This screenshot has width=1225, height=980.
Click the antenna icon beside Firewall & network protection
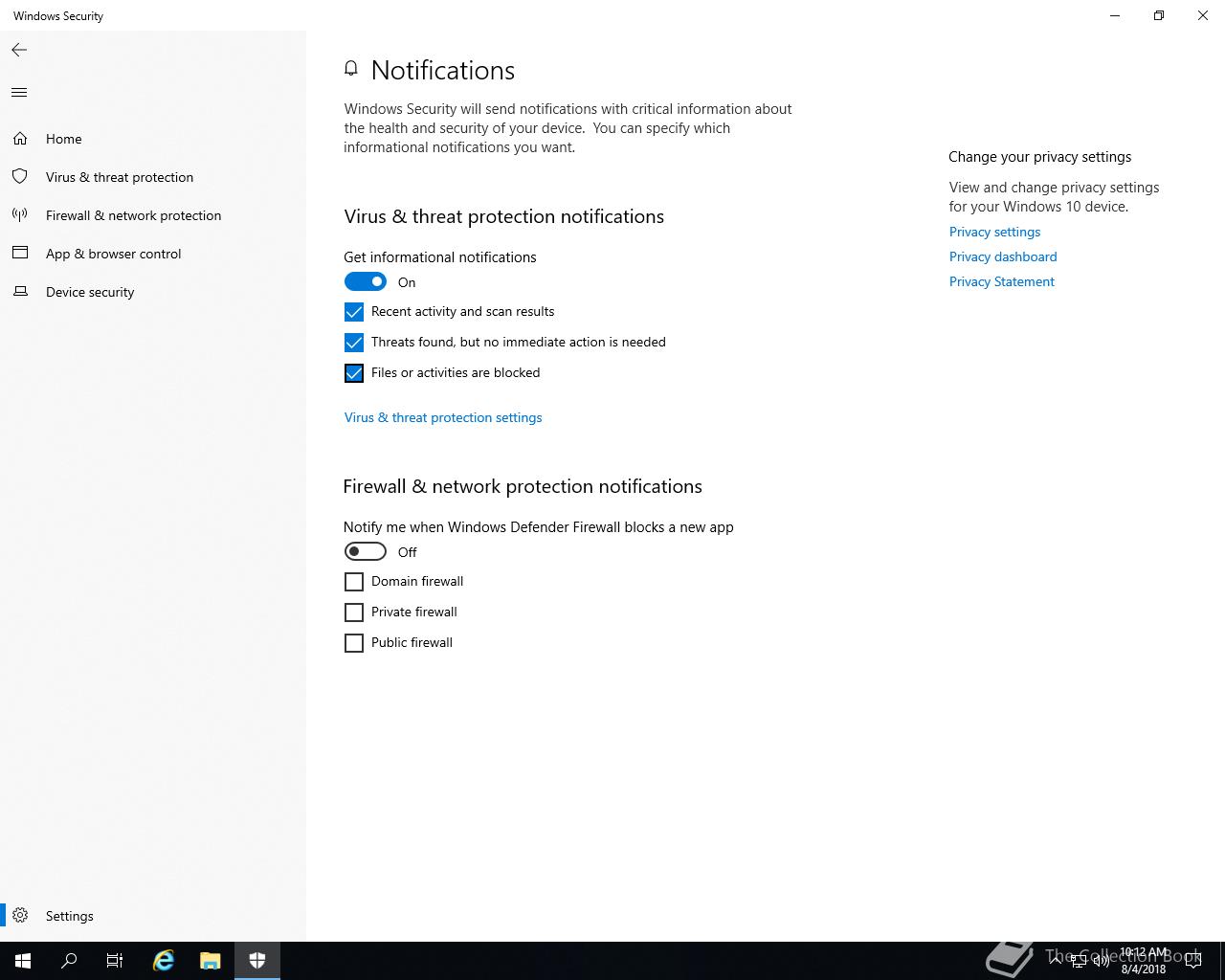[x=19, y=215]
